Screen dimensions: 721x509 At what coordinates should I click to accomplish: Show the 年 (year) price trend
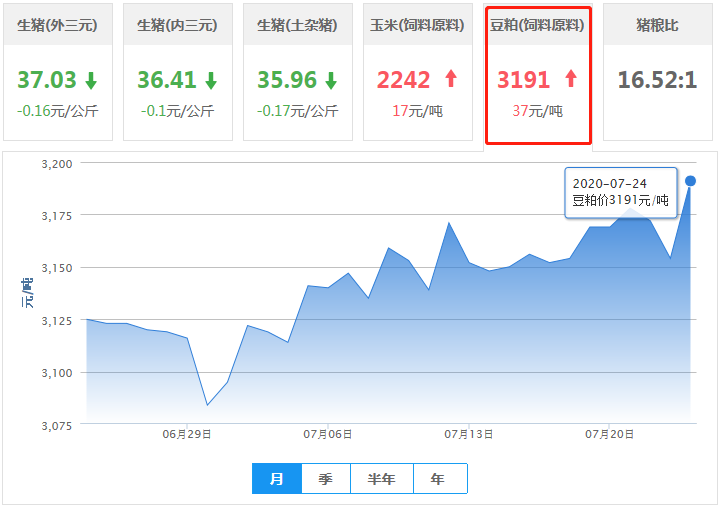pyautogui.click(x=438, y=479)
